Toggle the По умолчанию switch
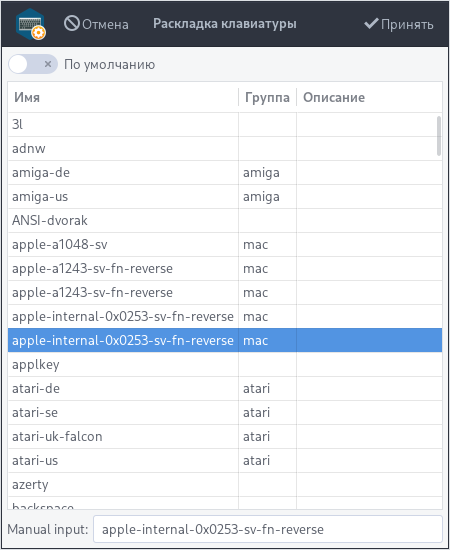 tap(33, 64)
